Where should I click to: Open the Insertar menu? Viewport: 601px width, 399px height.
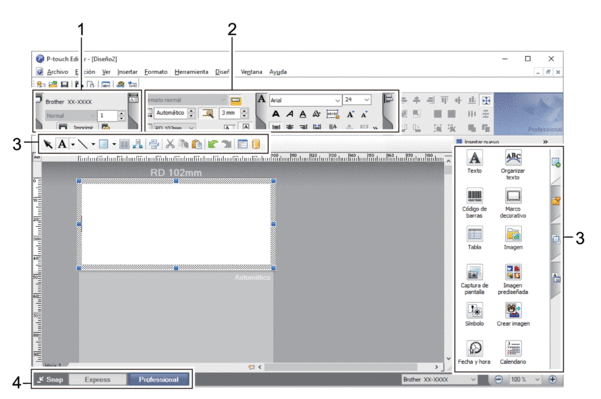tap(127, 72)
